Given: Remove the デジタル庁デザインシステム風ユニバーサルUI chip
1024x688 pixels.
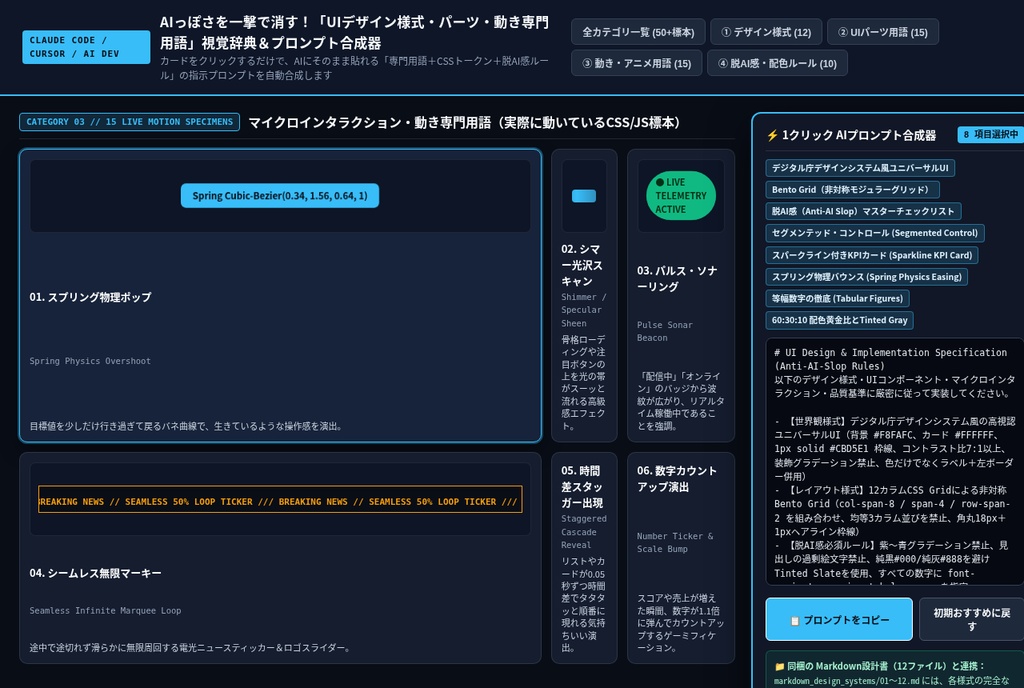Looking at the screenshot, I should click(x=859, y=168).
